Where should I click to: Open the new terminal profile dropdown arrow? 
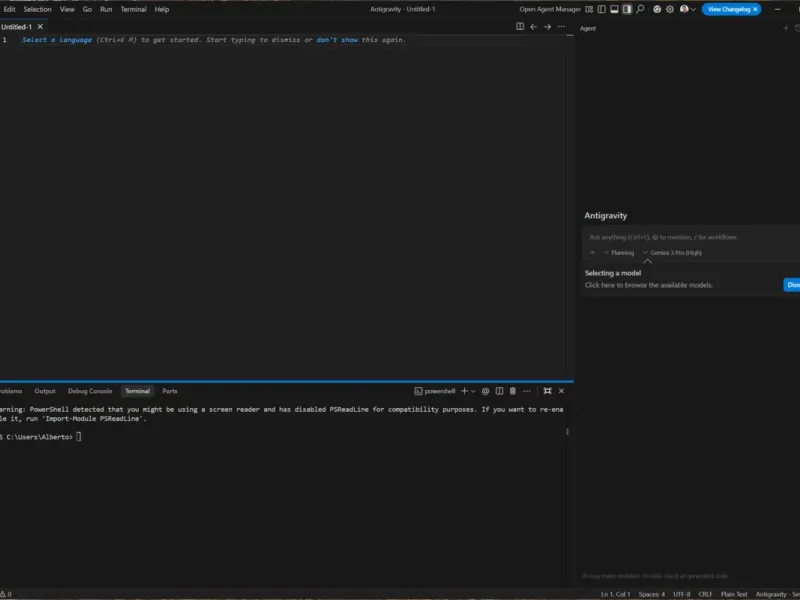pos(473,391)
